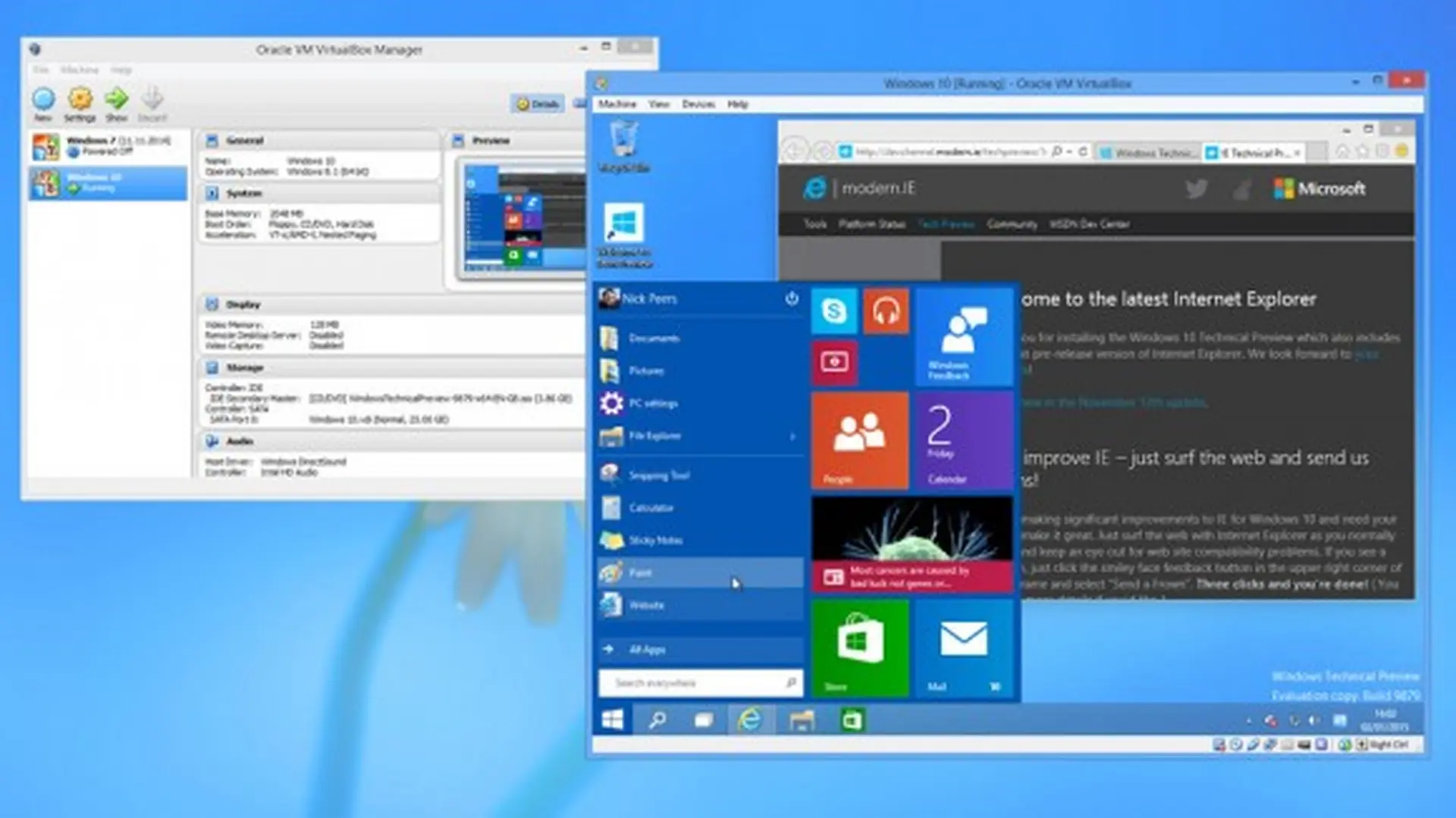The width and height of the screenshot is (1456, 818).
Task: Open the Devices menu in VM window
Action: tap(698, 104)
